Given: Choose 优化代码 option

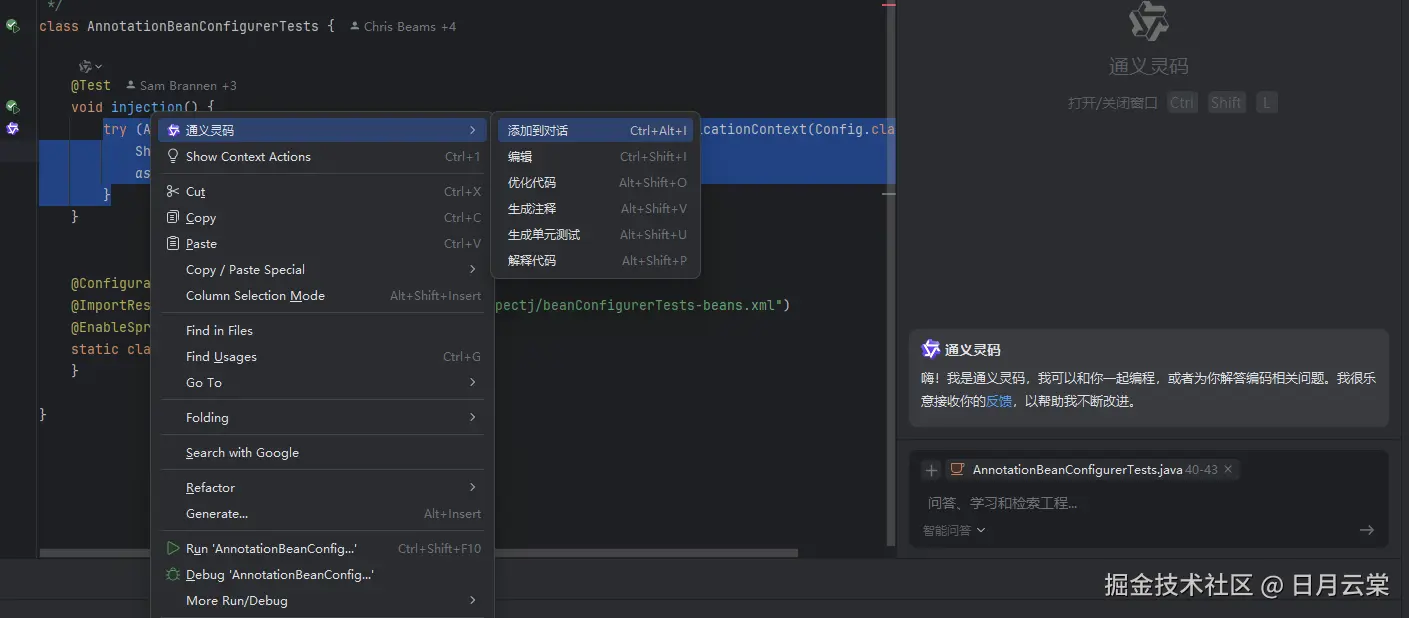Looking at the screenshot, I should pyautogui.click(x=596, y=182).
